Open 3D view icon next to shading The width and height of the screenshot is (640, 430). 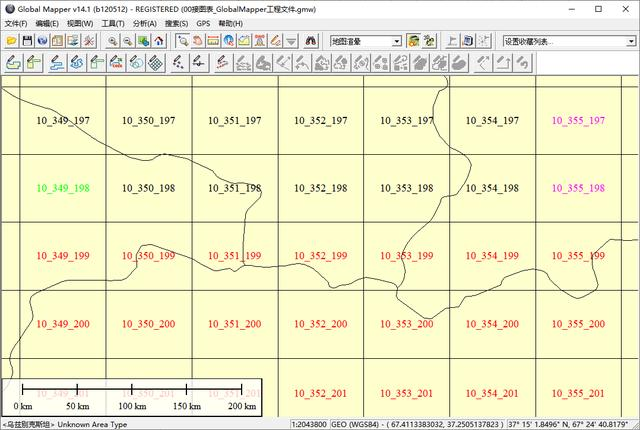(429, 41)
